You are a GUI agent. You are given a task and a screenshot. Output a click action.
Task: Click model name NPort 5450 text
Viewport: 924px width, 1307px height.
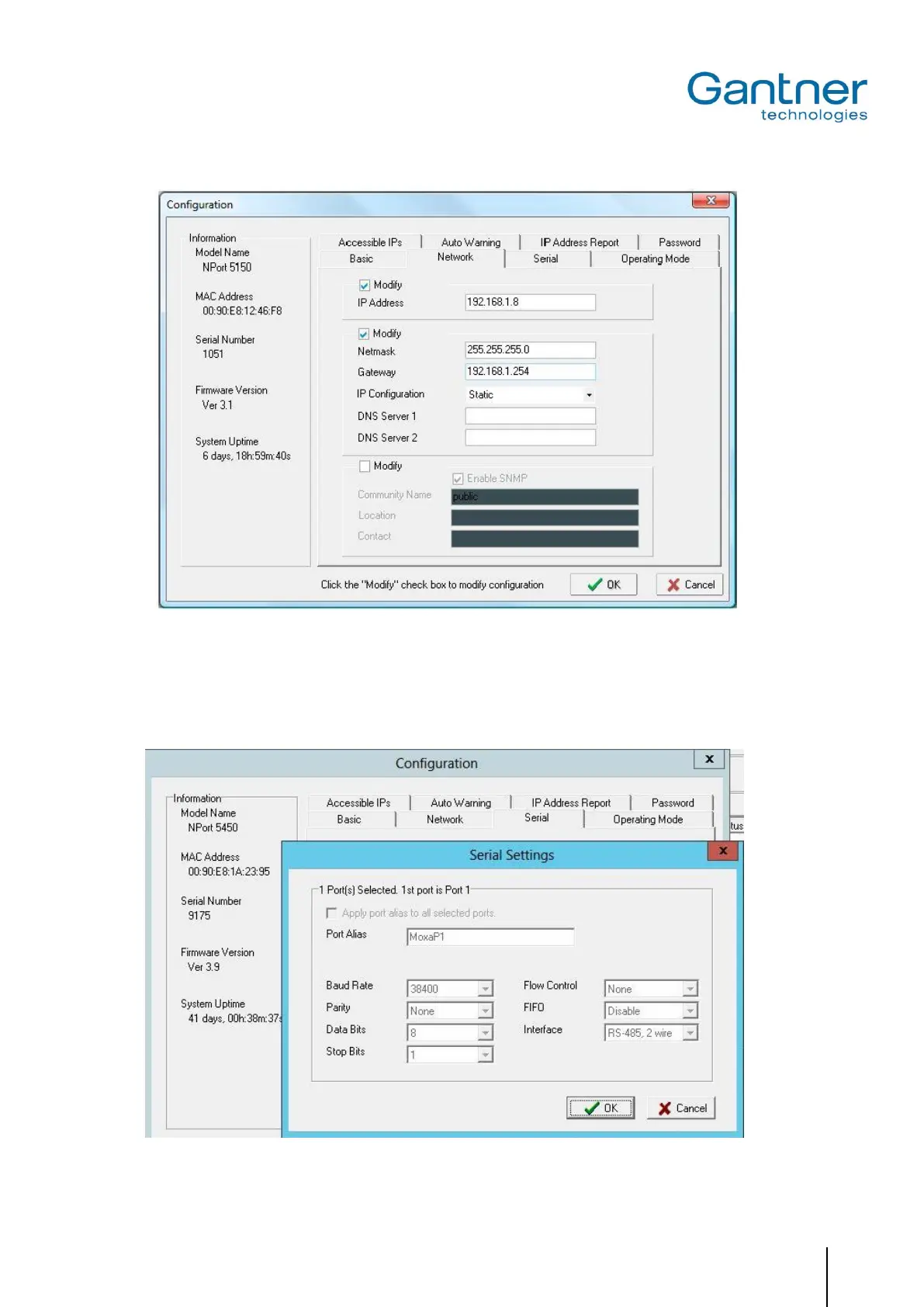(x=213, y=827)
